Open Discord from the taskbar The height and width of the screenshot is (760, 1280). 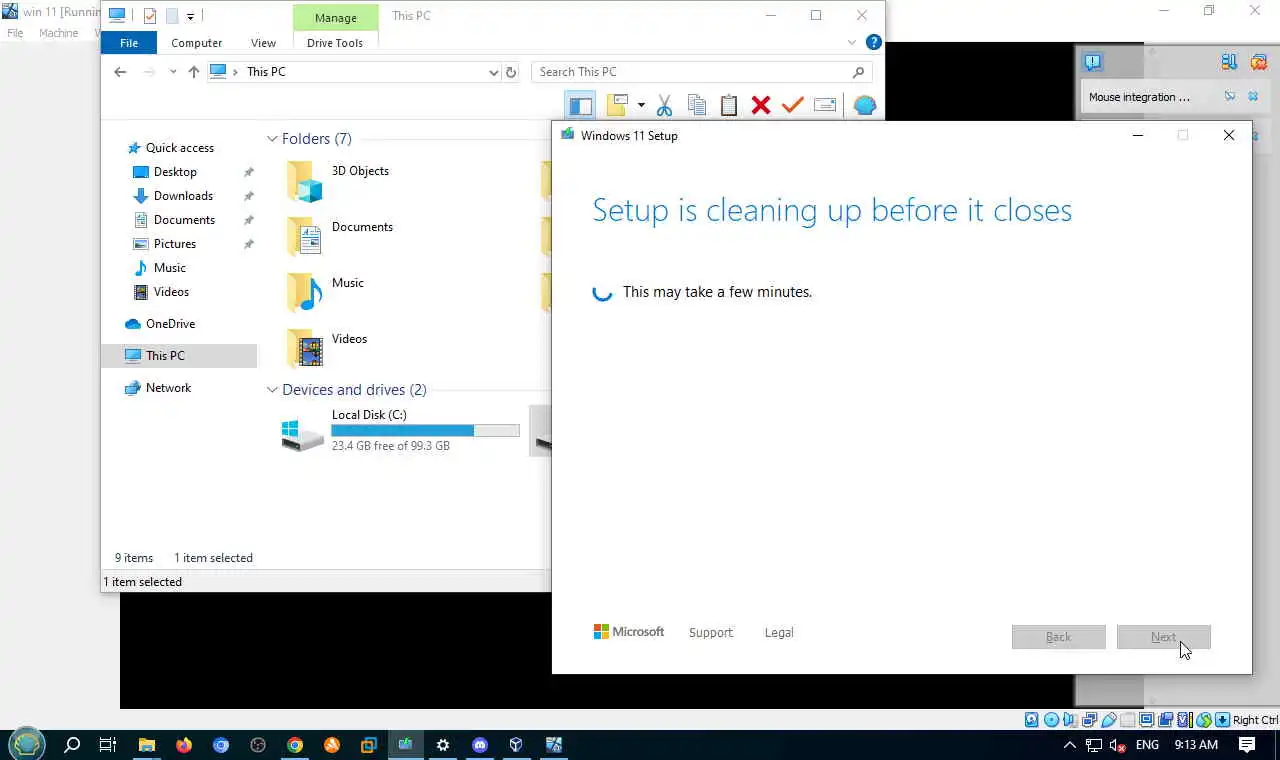(480, 745)
